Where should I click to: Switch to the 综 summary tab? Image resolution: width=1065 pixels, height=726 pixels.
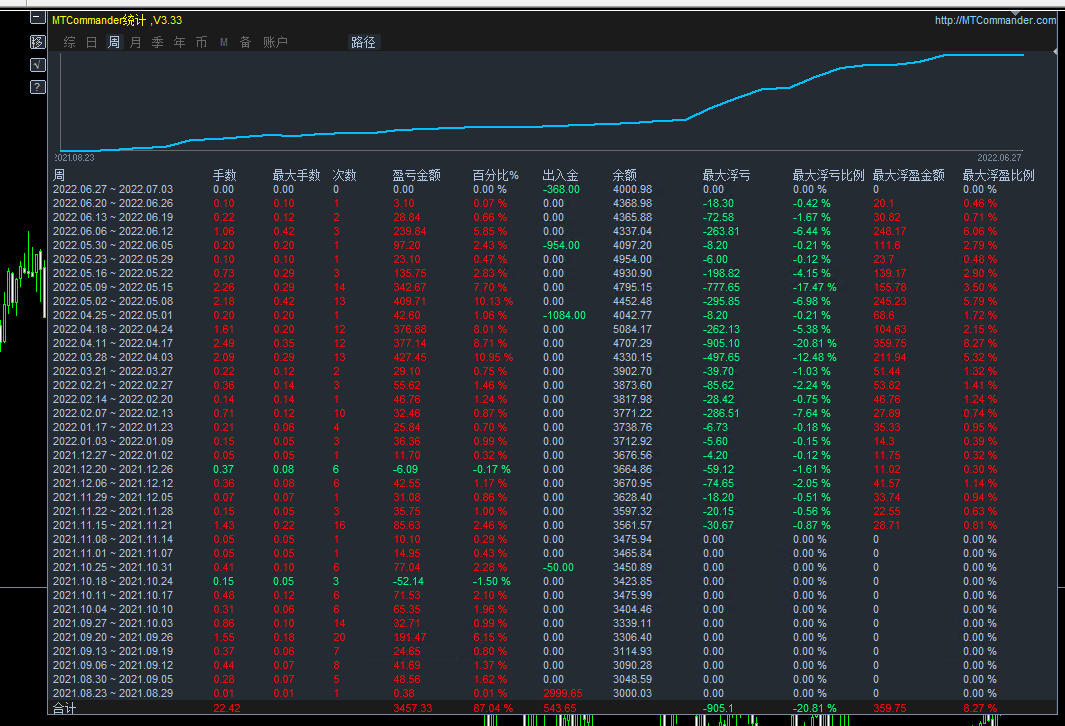coord(70,42)
